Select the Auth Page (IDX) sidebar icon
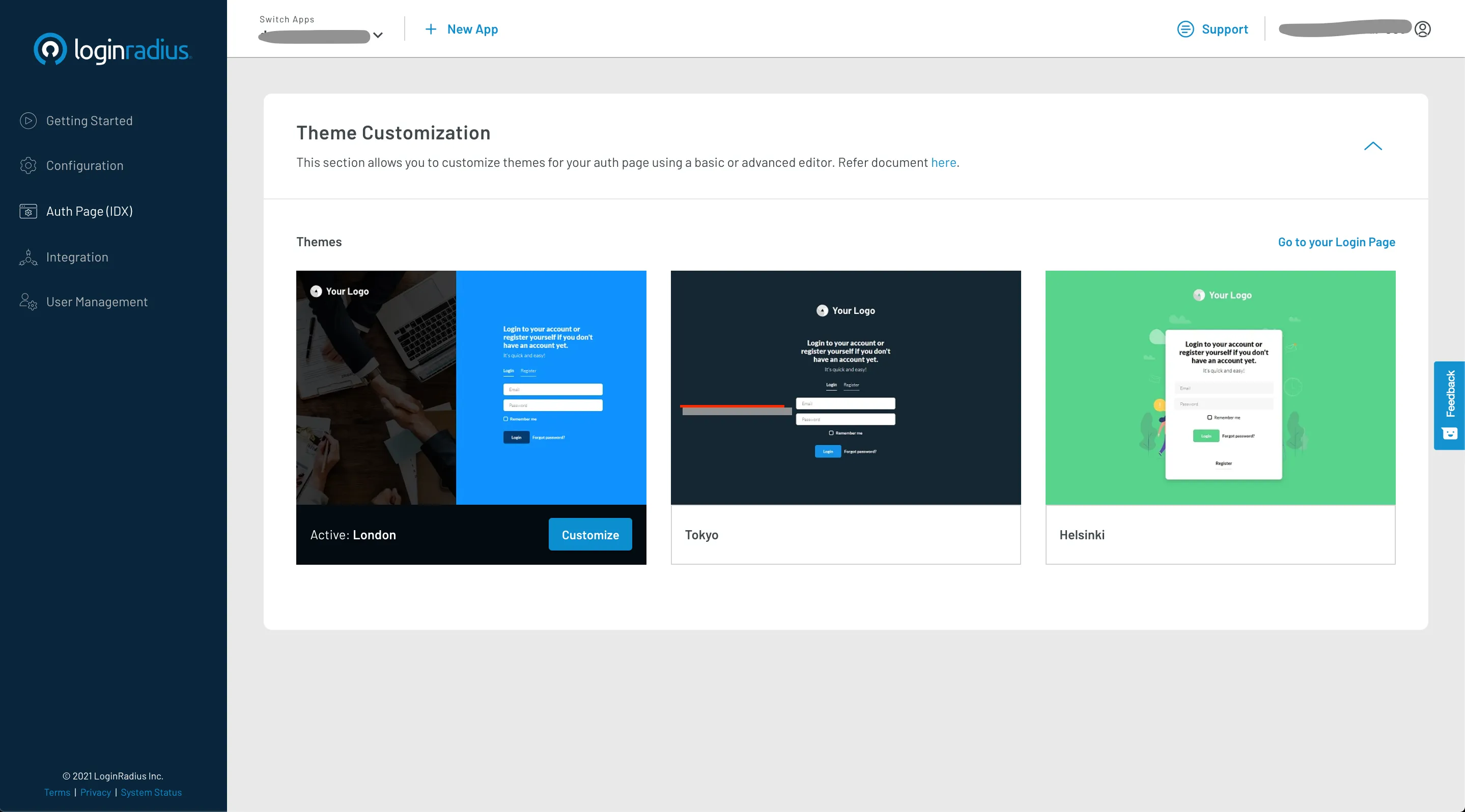 pos(28,211)
